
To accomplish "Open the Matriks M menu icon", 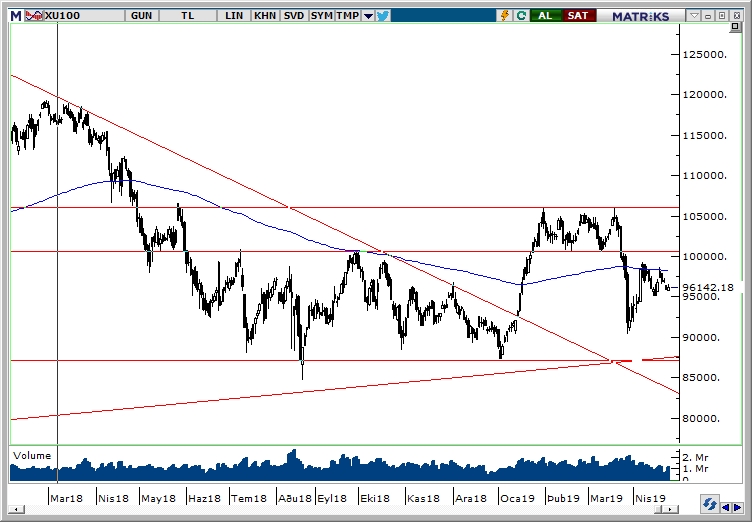I will (x=16, y=16).
